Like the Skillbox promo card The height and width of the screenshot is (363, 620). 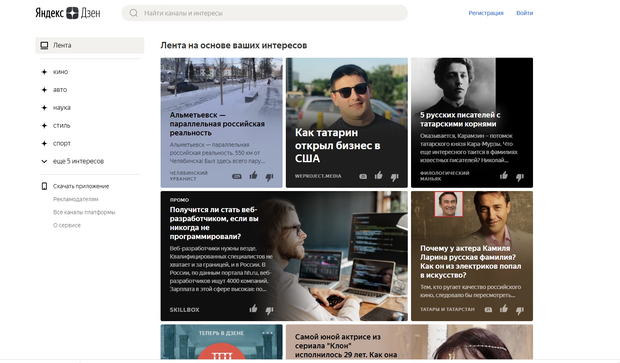253,308
